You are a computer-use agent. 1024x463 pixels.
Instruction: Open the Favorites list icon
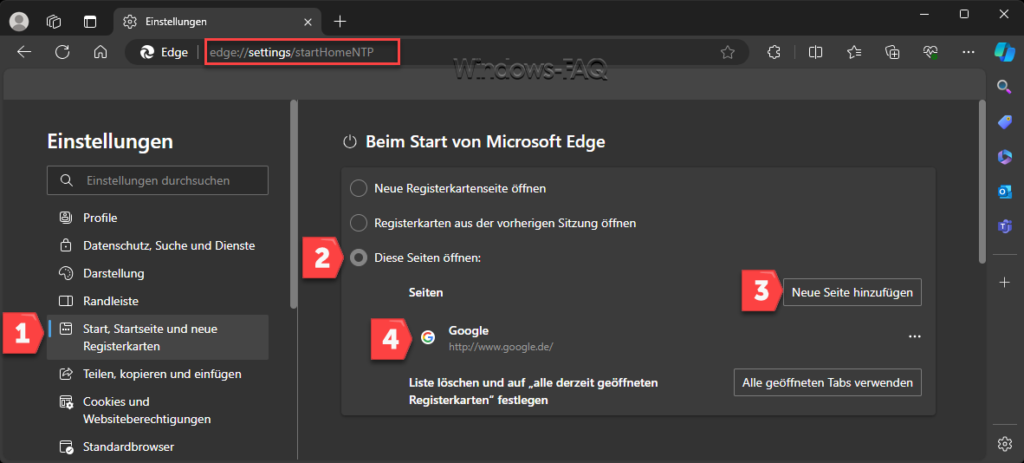[x=854, y=52]
